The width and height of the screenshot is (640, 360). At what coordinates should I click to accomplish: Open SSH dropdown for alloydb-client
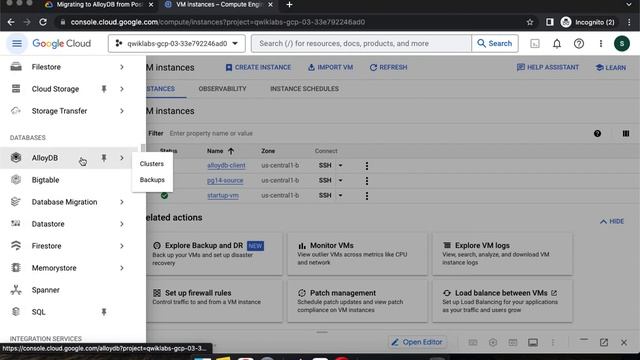[x=340, y=165]
